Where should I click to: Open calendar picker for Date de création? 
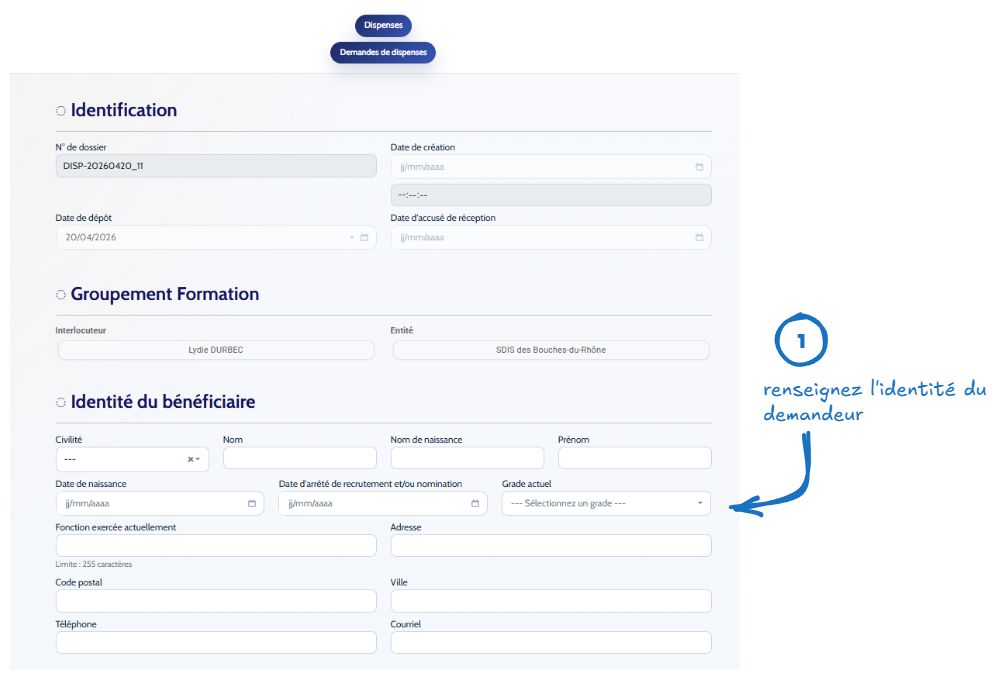pyautogui.click(x=699, y=167)
